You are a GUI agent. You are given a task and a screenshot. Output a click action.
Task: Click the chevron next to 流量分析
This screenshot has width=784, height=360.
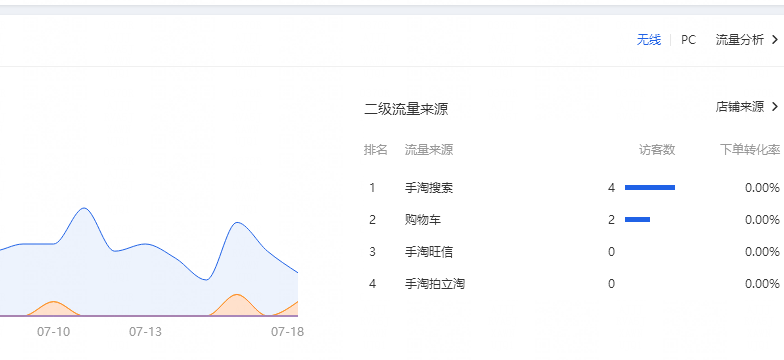point(775,40)
